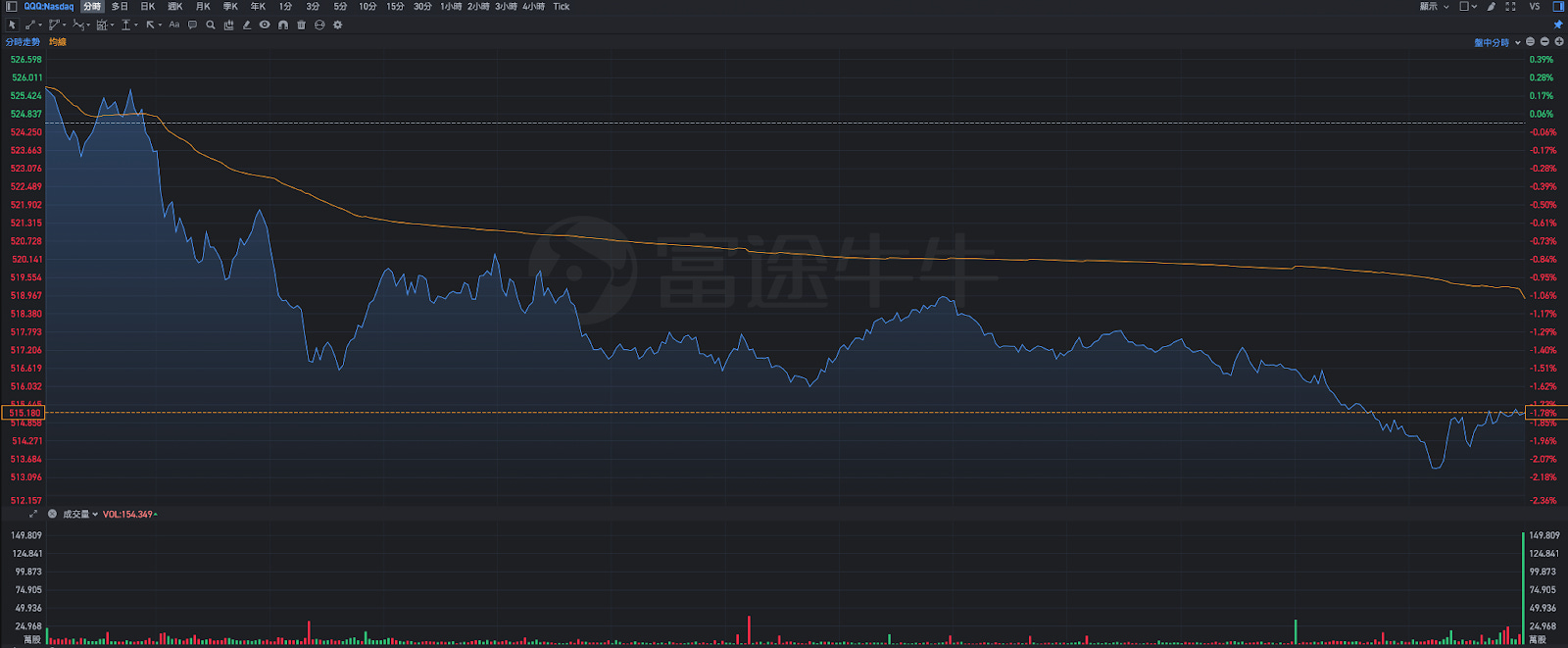Click the VOL:154.349 value
Image resolution: width=1568 pixels, height=648 pixels.
coord(128,514)
